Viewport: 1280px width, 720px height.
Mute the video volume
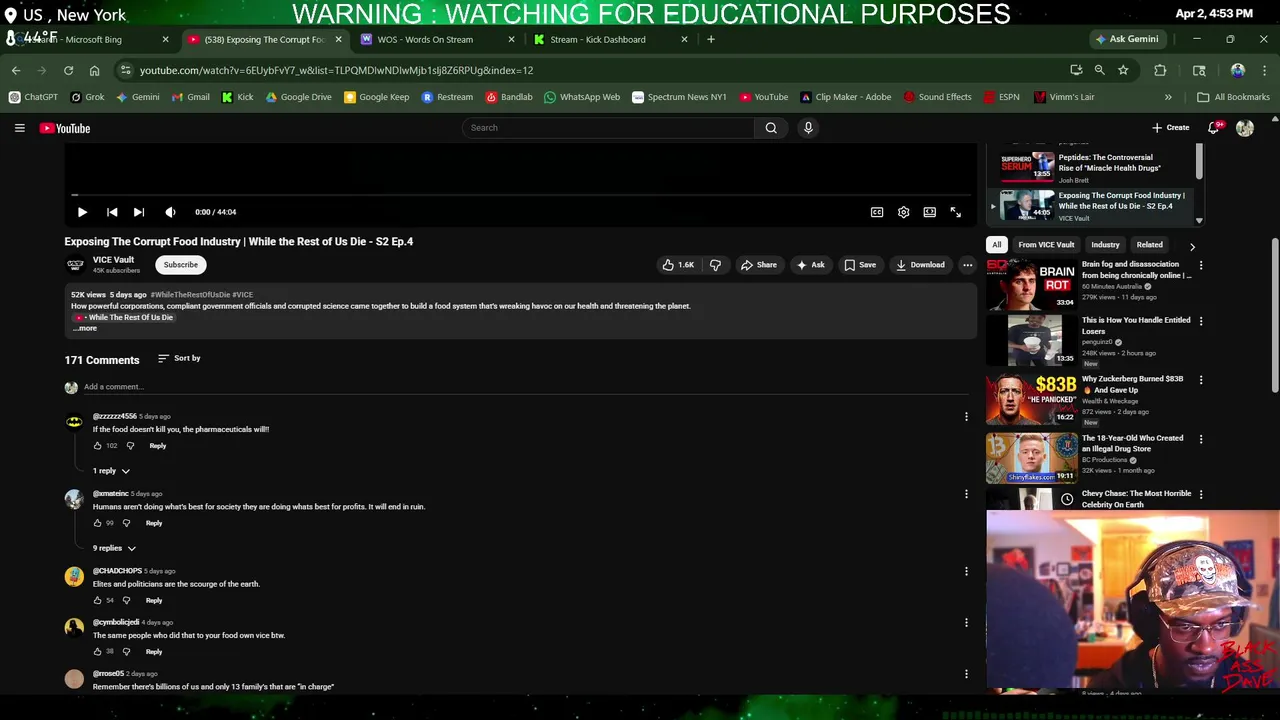[170, 212]
